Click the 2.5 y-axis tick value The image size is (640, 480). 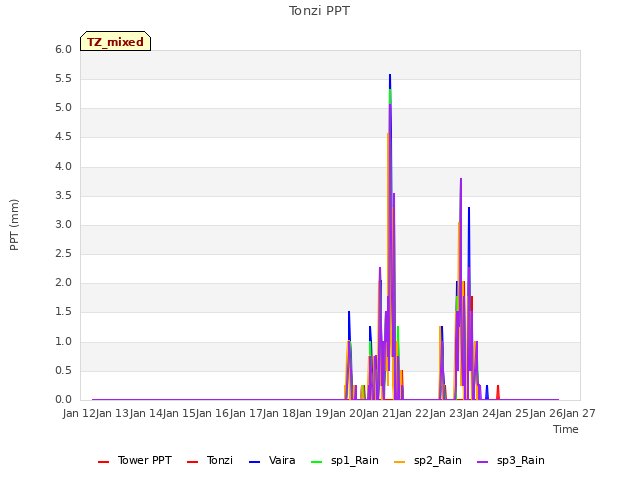[63, 254]
